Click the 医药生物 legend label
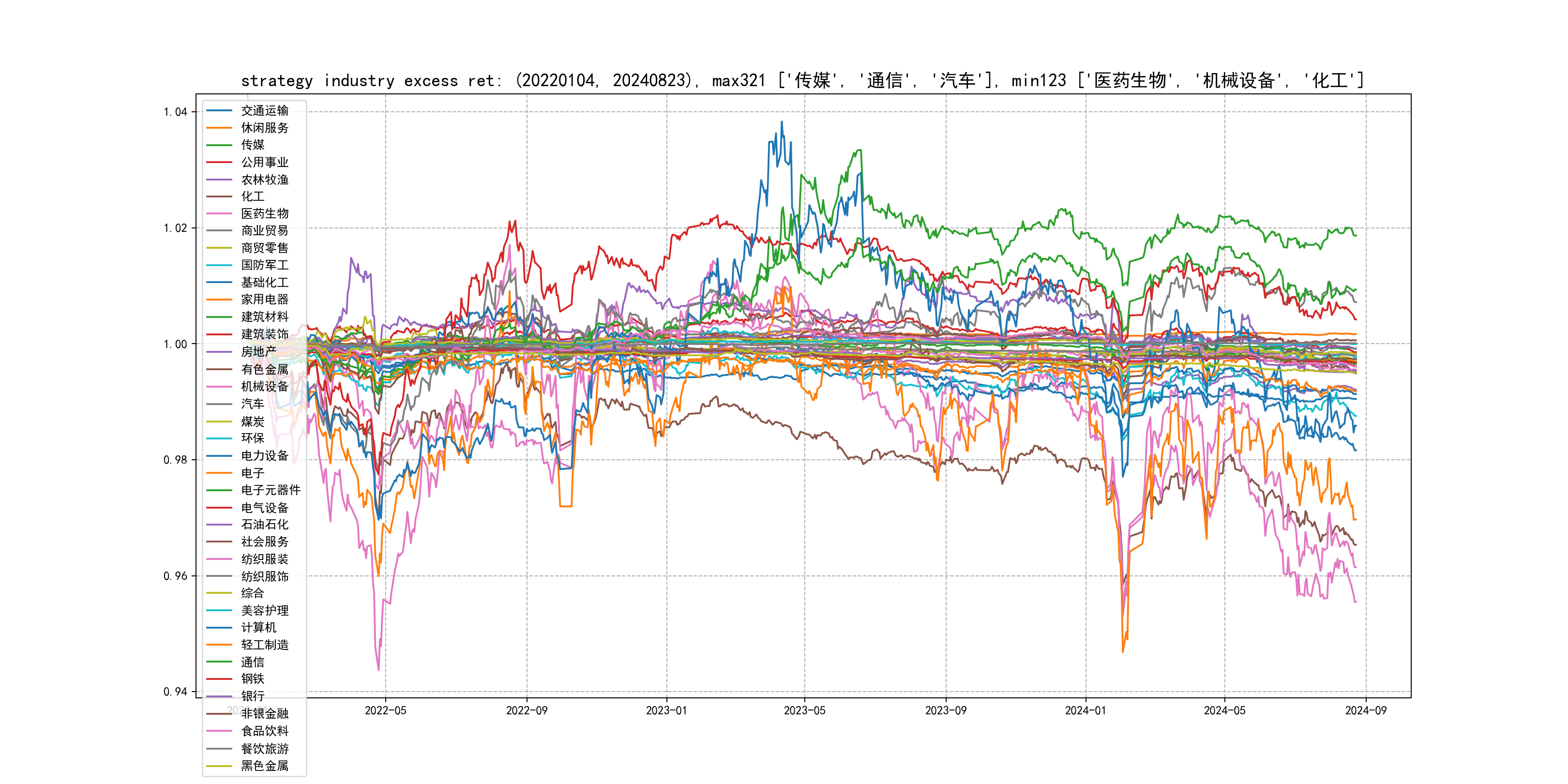 [264, 213]
